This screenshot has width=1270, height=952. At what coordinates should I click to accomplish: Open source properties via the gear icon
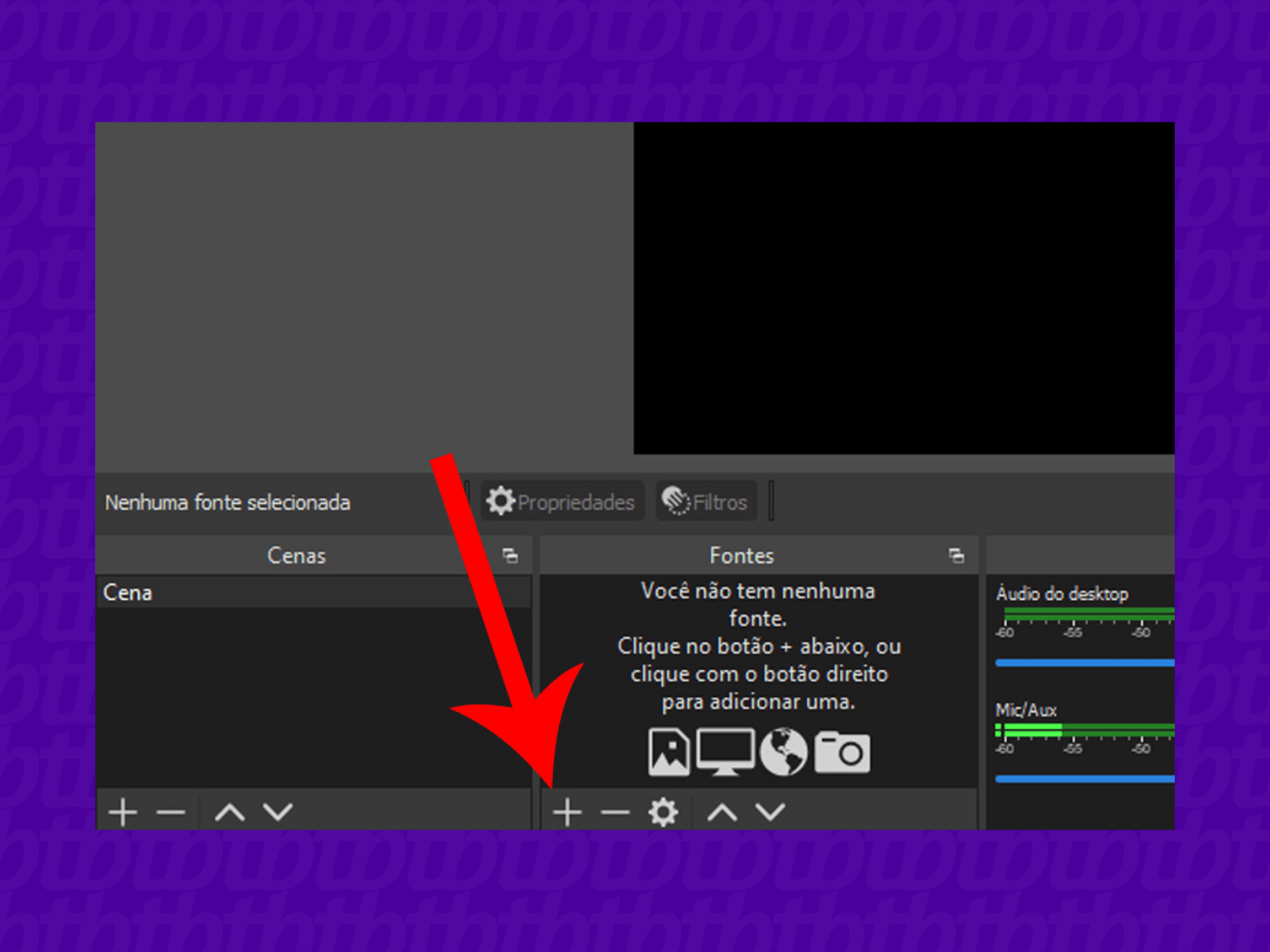[x=662, y=811]
